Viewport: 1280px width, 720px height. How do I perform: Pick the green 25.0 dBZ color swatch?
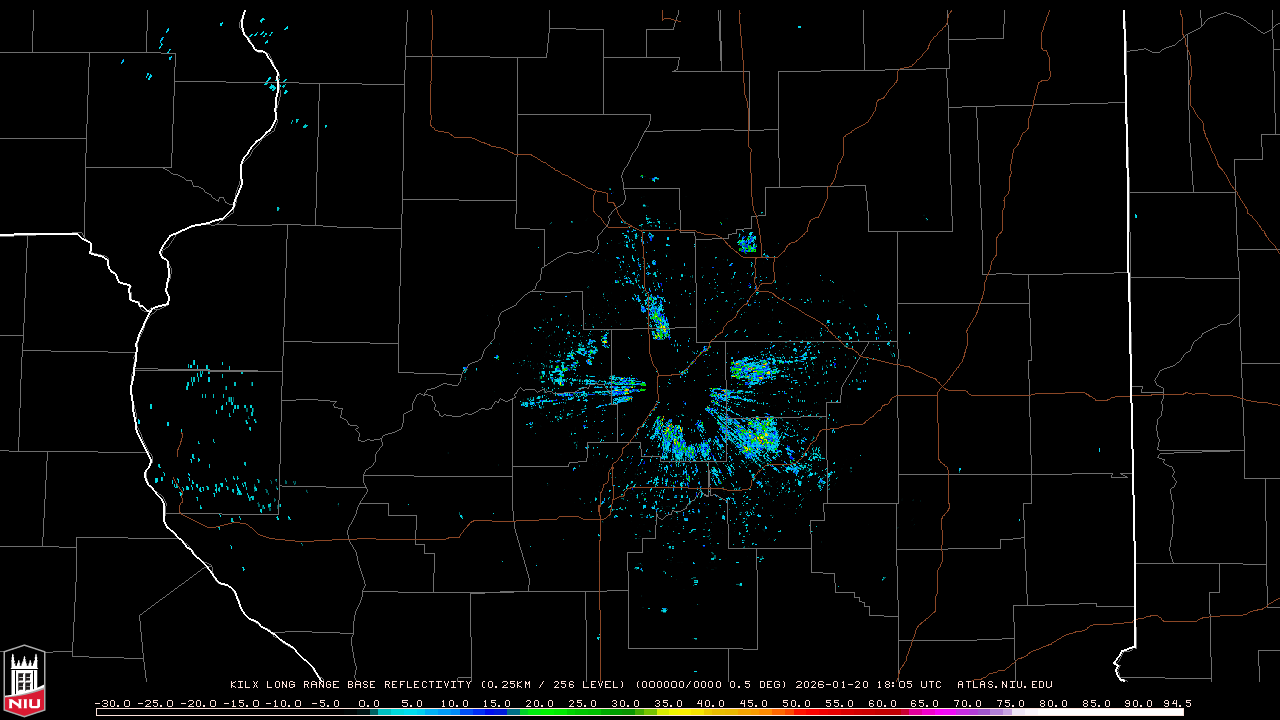(583, 712)
